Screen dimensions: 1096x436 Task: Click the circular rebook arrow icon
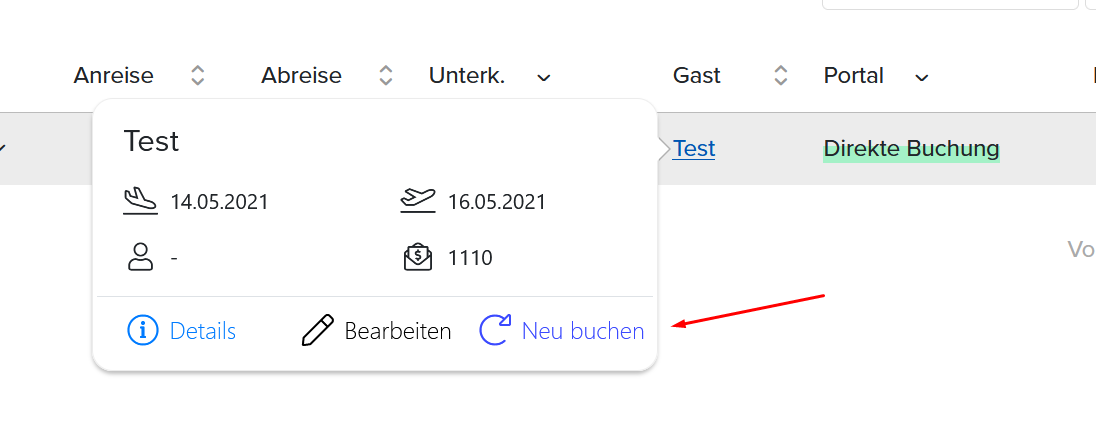coord(495,330)
